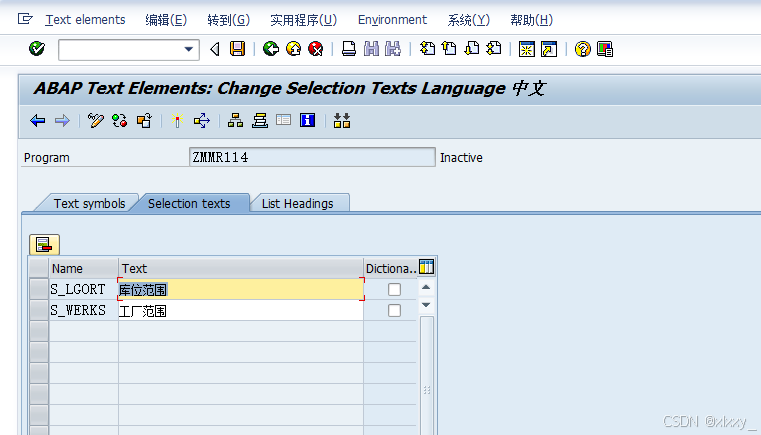Toggle Display/Change with the pencil icon
The width and height of the screenshot is (761, 435).
pyautogui.click(x=96, y=120)
